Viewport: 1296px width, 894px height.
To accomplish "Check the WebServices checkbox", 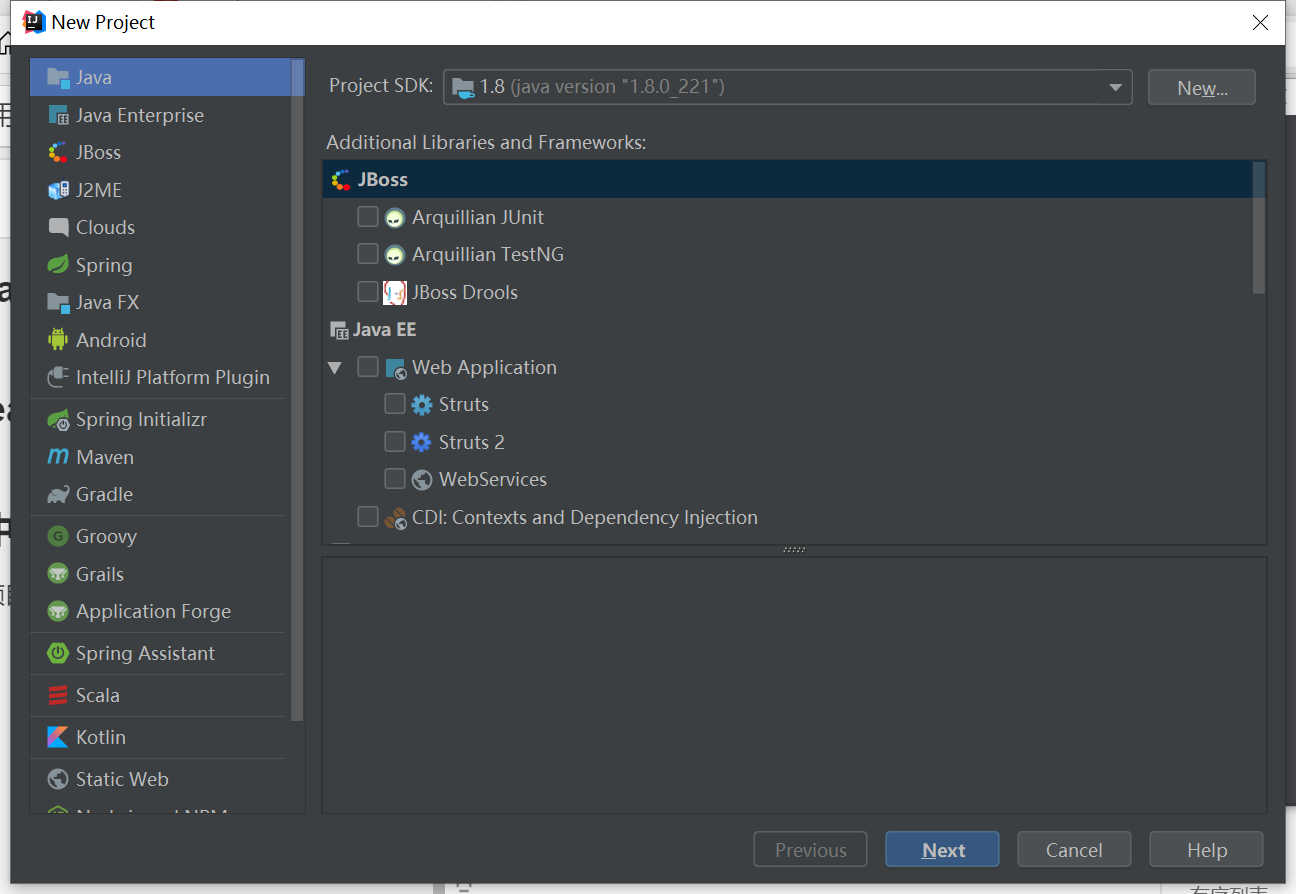I will pos(395,479).
